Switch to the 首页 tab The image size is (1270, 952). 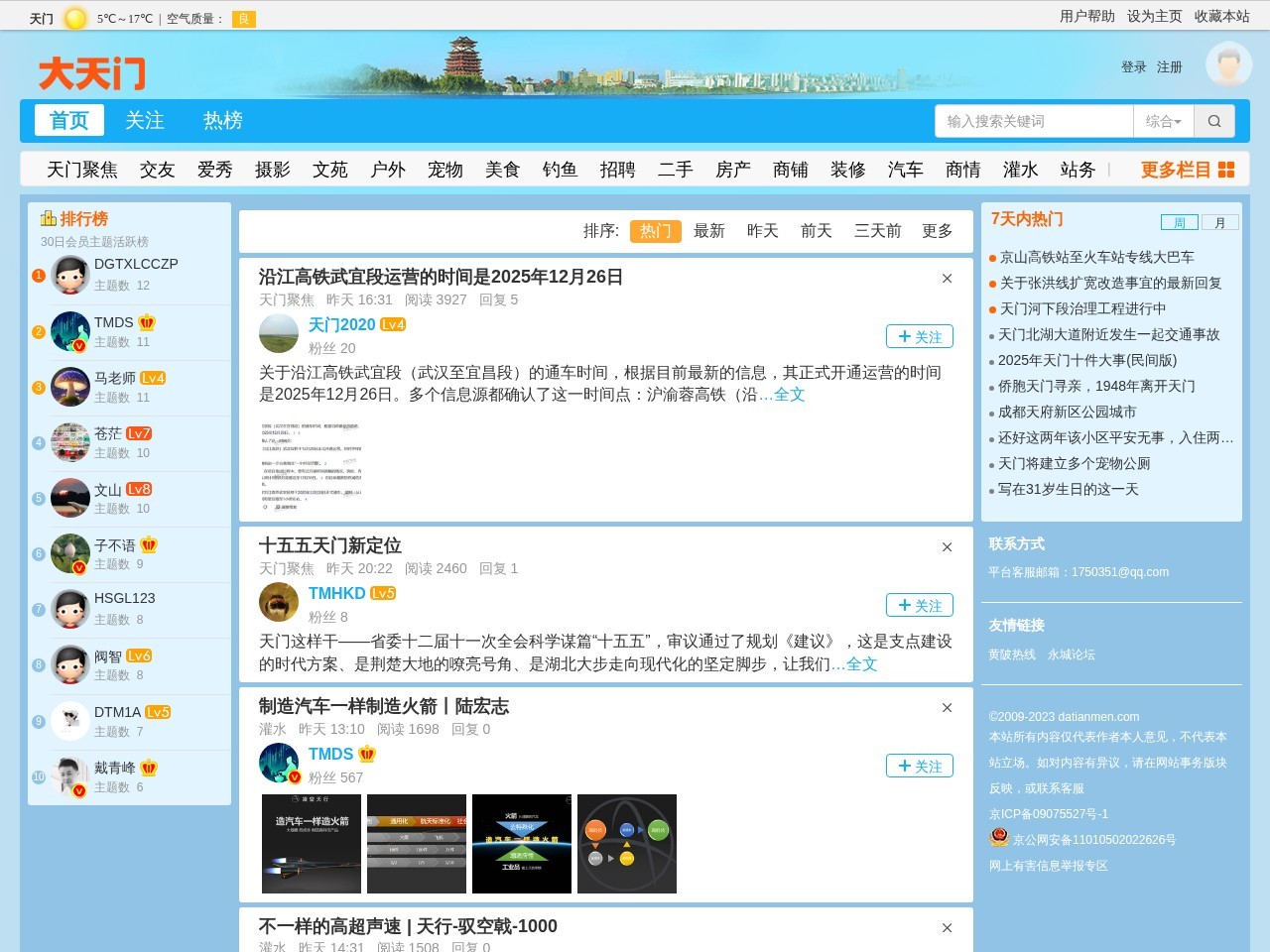click(x=68, y=120)
